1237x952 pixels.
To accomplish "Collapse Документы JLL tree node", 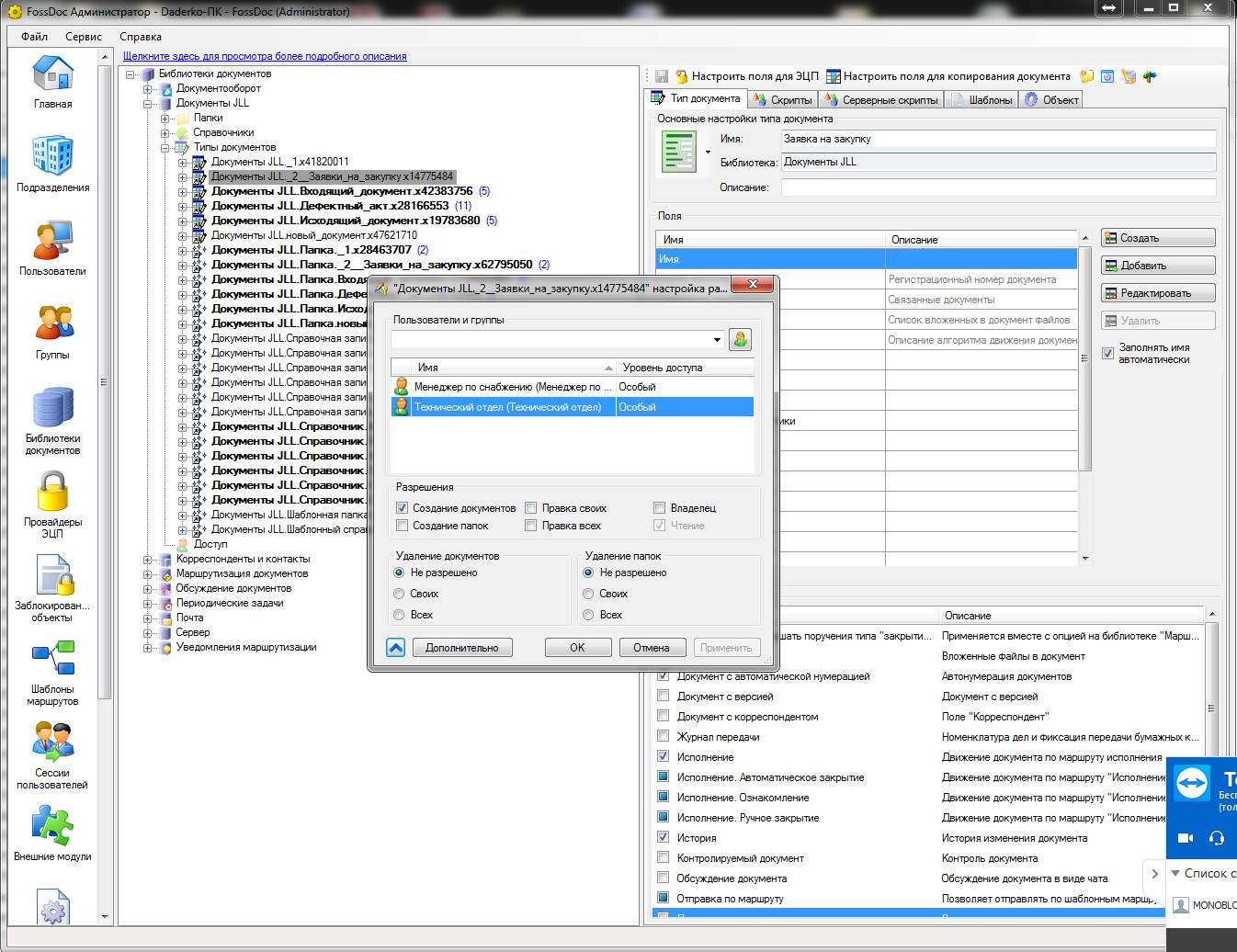I will [147, 104].
